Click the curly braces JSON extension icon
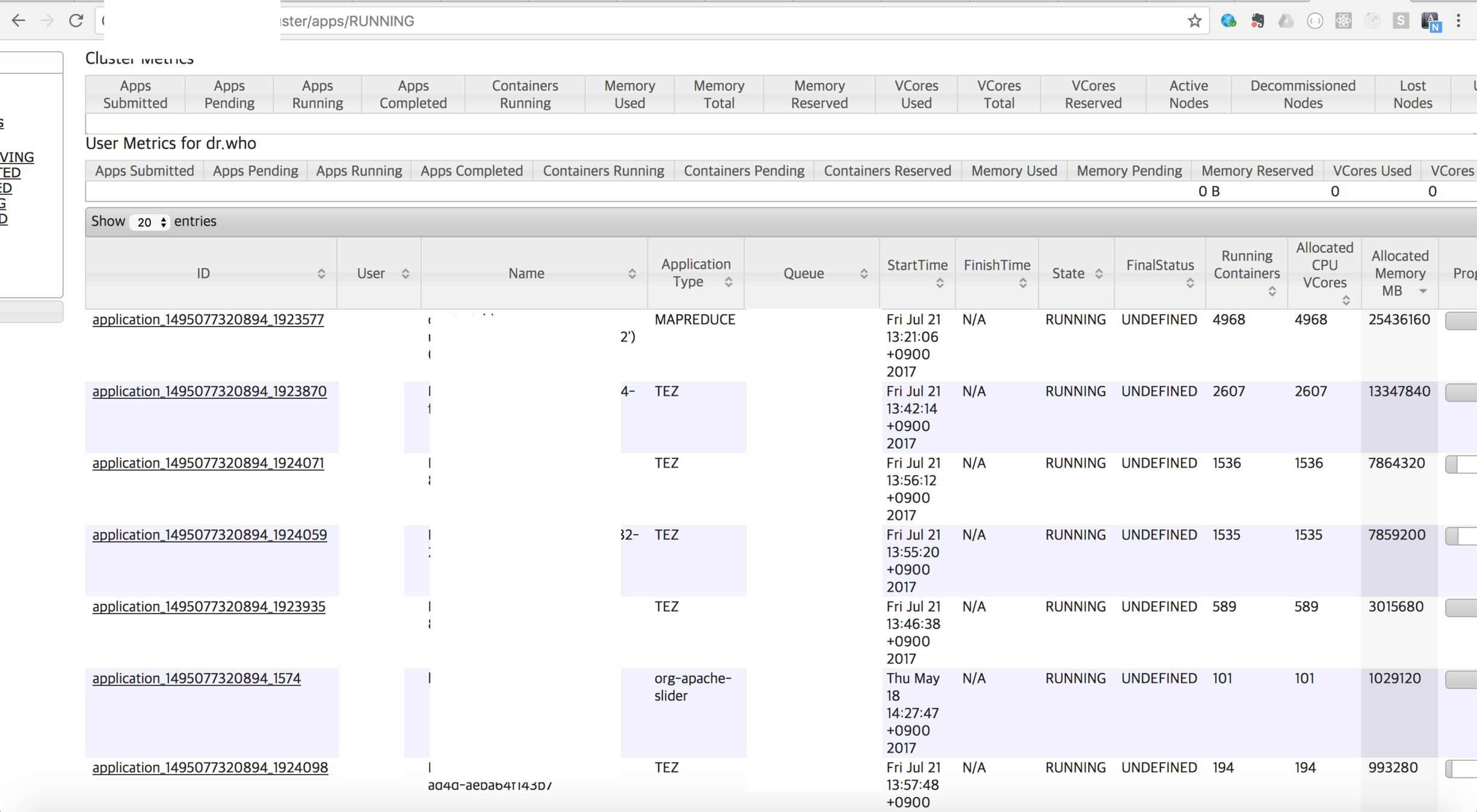This screenshot has height=812, width=1477. (x=1315, y=21)
